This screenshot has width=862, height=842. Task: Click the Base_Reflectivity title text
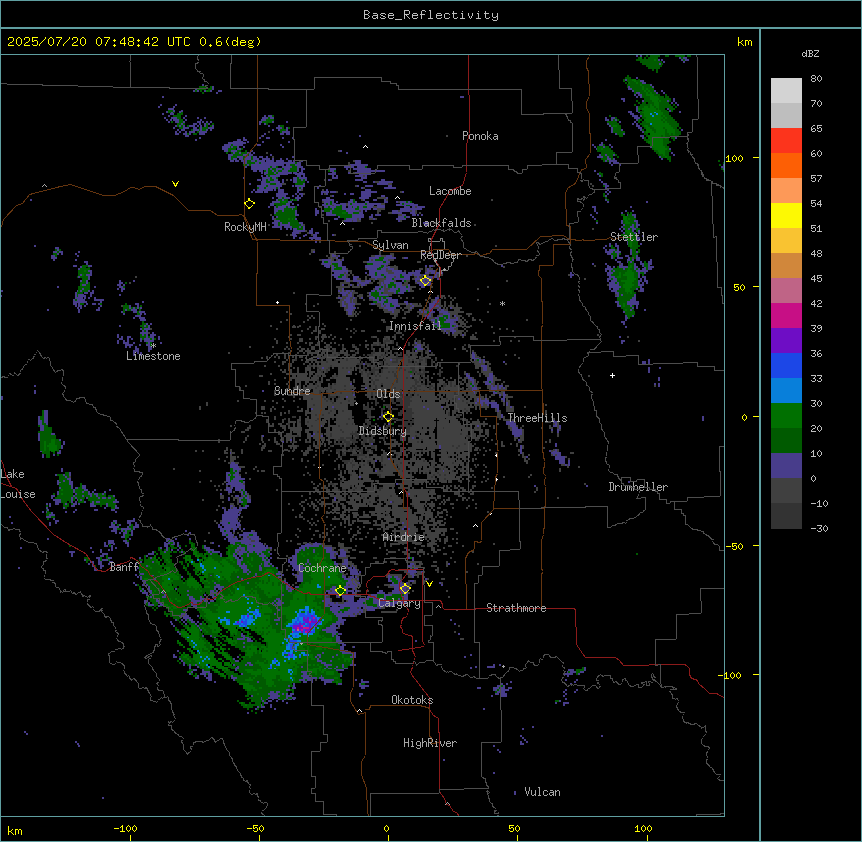431,15
